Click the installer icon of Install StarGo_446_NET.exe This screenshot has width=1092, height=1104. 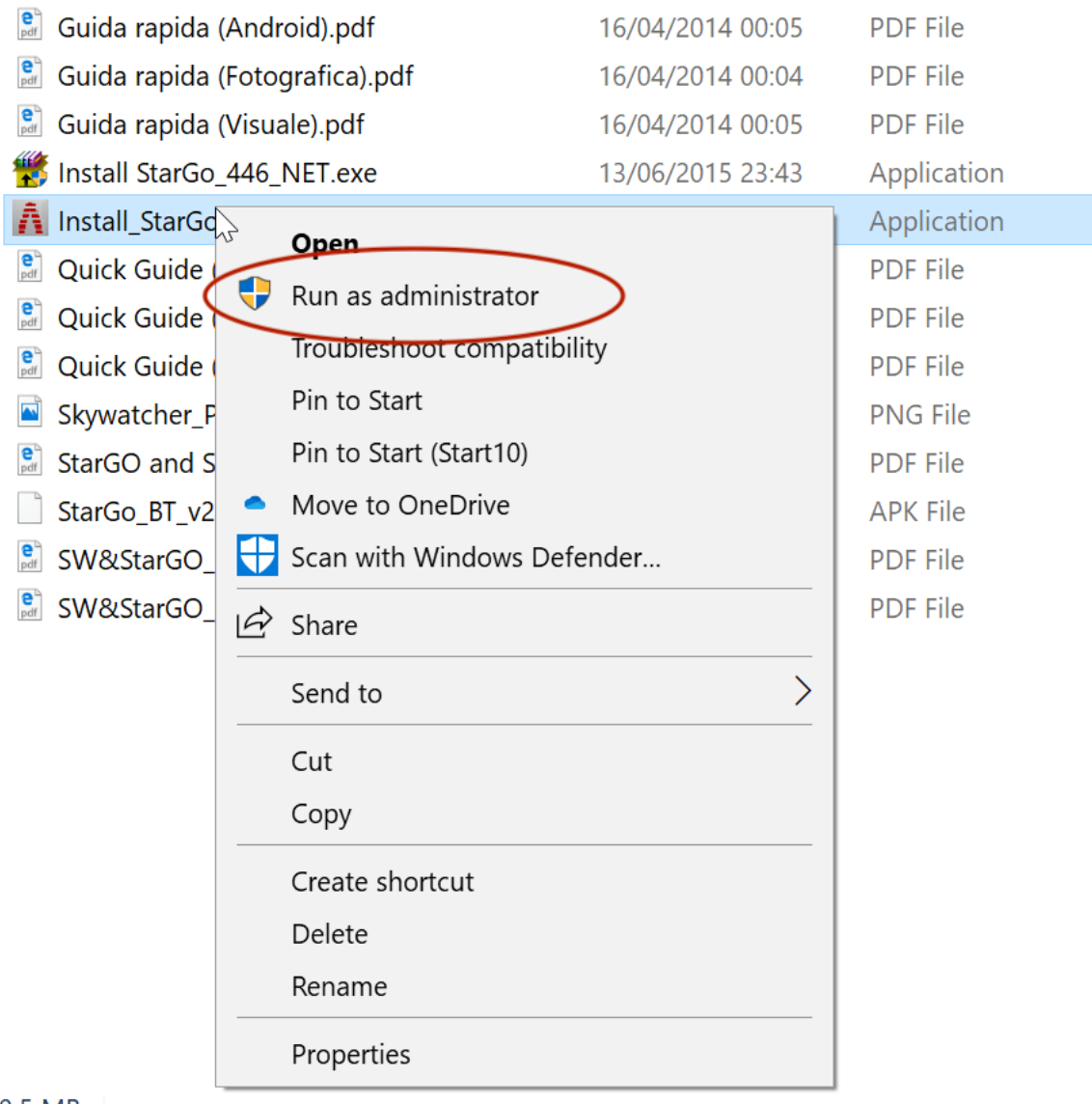point(30,171)
